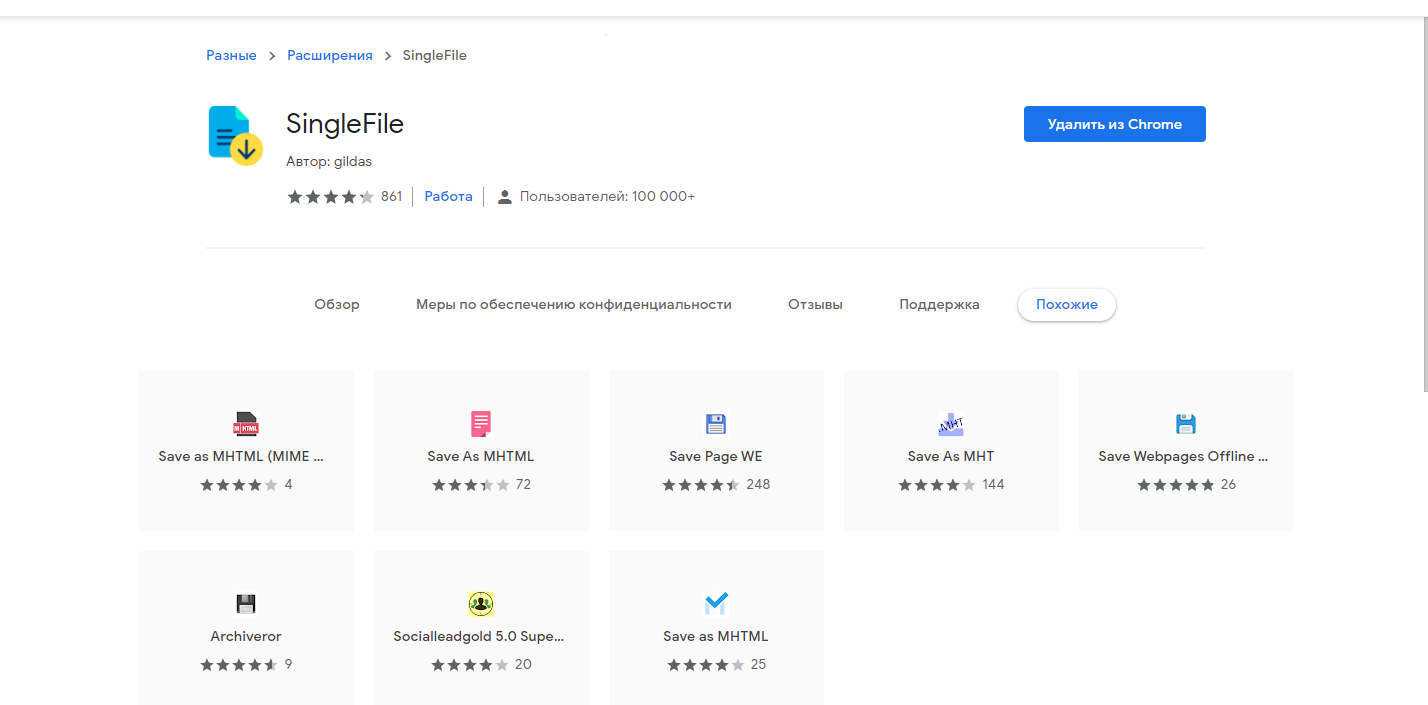This screenshot has width=1428, height=705.
Task: Open the Обзор tab
Action: 337,305
